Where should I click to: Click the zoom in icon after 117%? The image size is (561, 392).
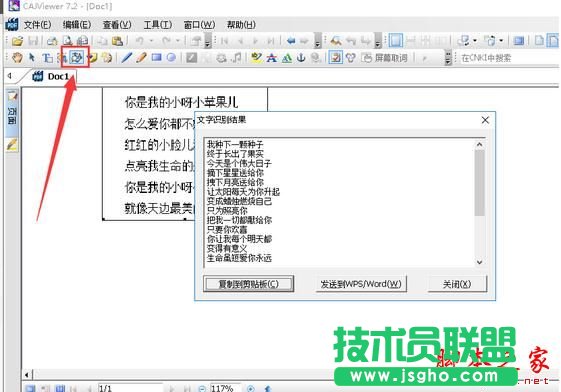coord(251,388)
